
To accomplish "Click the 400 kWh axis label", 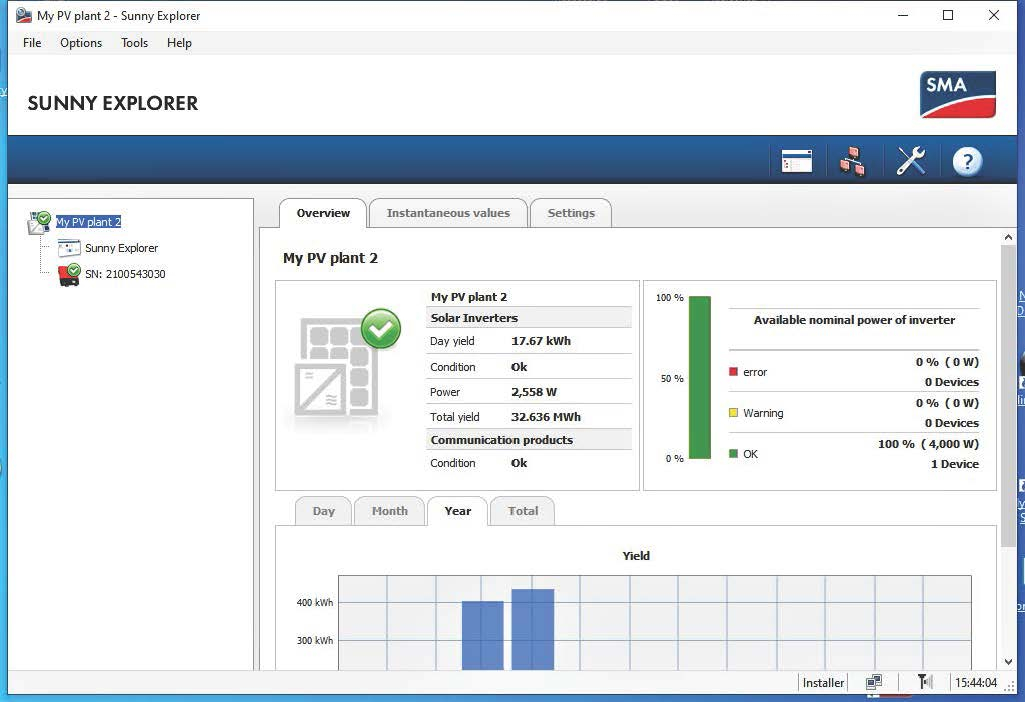I will click(x=314, y=603).
